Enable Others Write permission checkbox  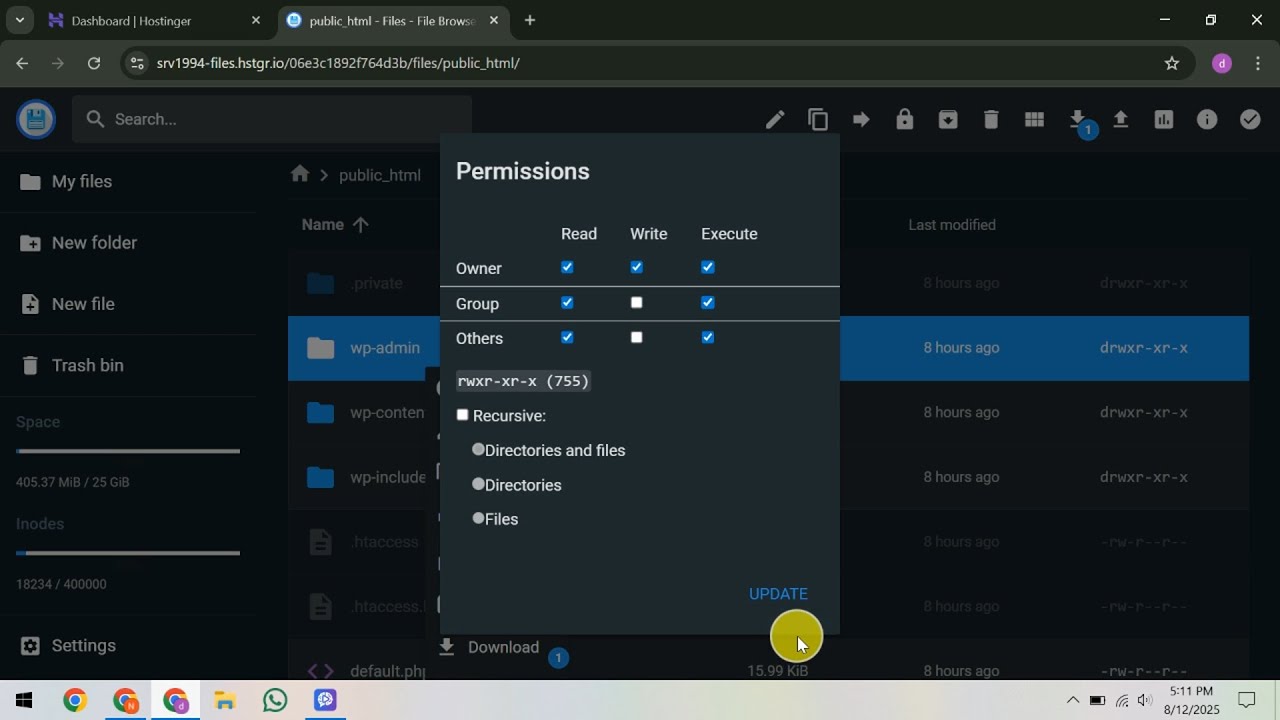point(636,337)
